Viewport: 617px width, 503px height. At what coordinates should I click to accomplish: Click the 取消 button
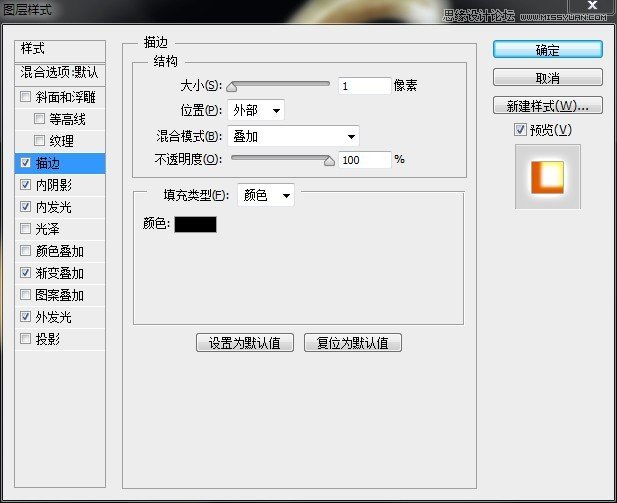(547, 78)
